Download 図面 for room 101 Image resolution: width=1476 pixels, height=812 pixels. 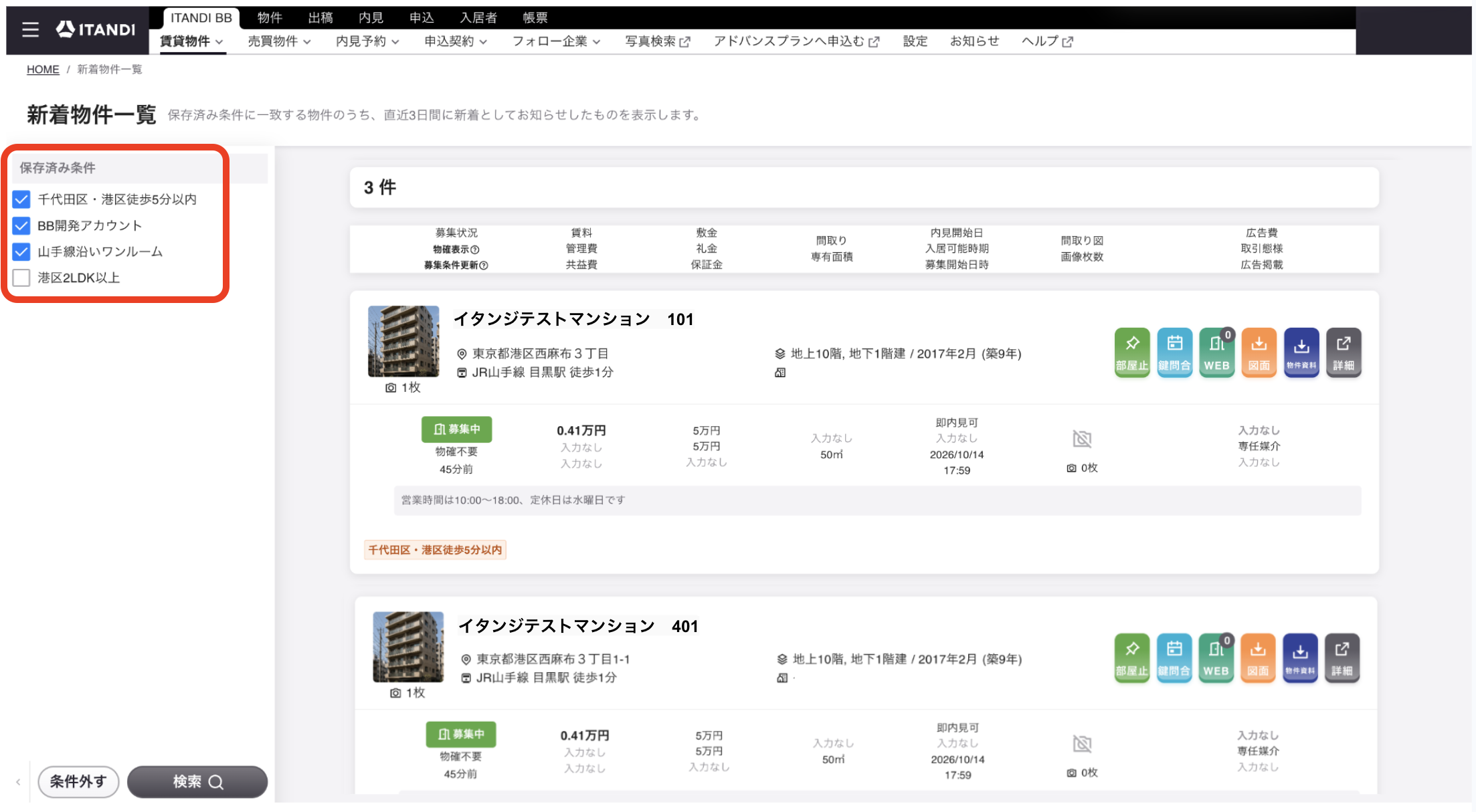point(1259,352)
